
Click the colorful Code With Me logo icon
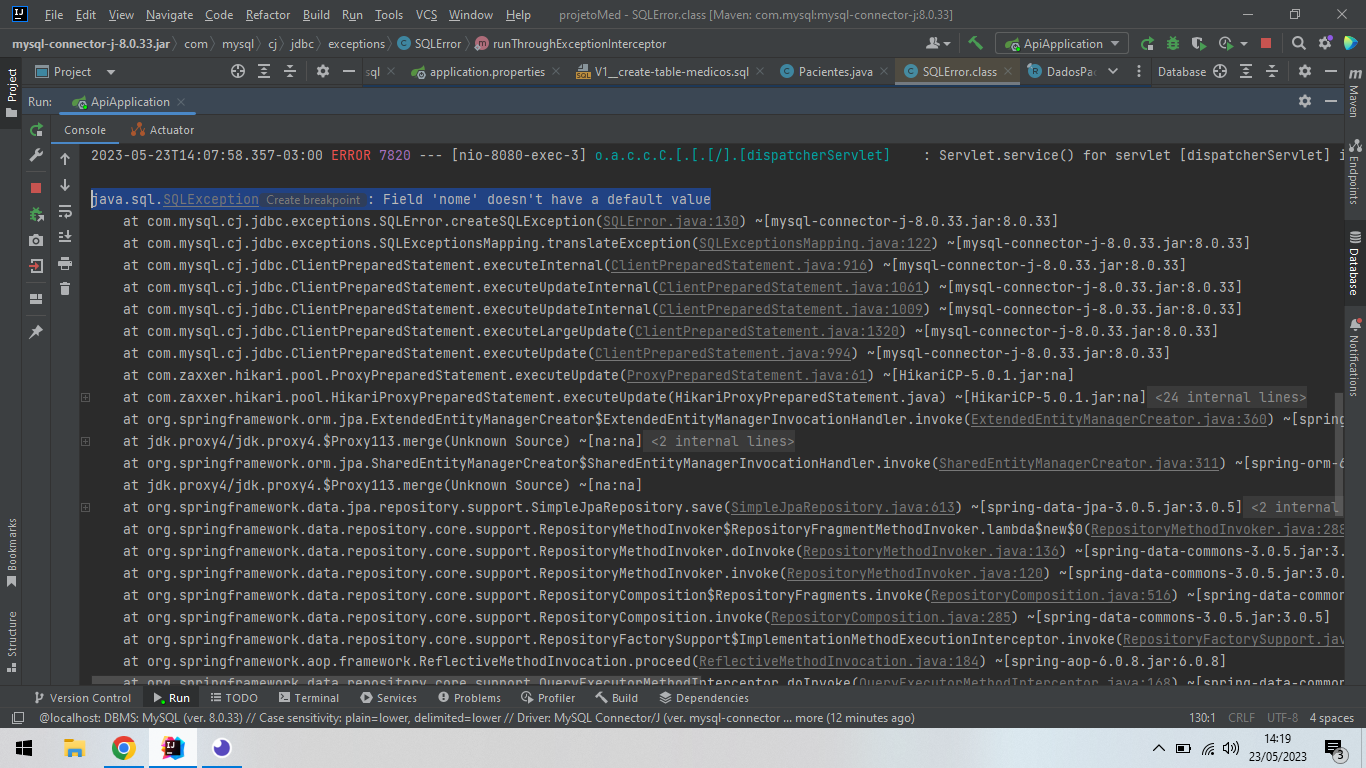pyautogui.click(x=1349, y=43)
